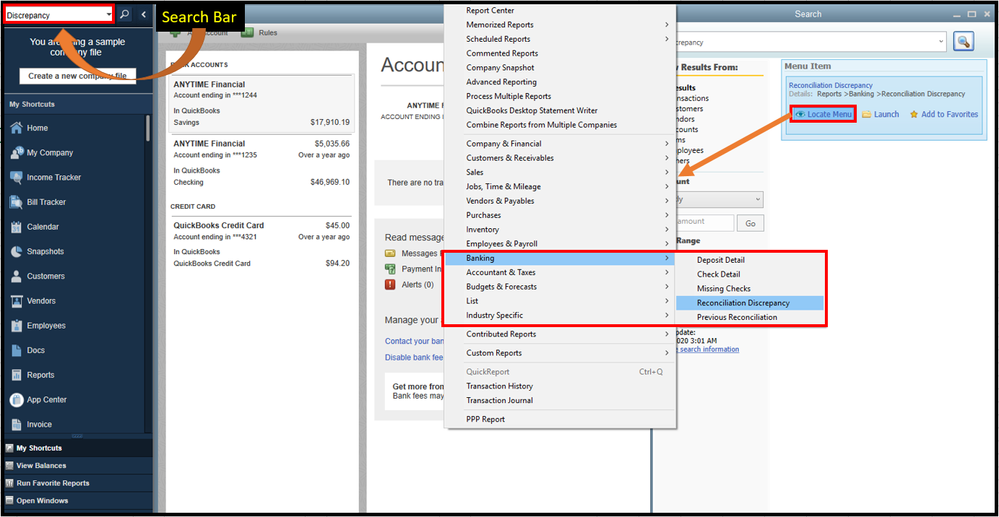
Task: Click the Rules icon in Bank Feeds toolbar
Action: pos(248,33)
